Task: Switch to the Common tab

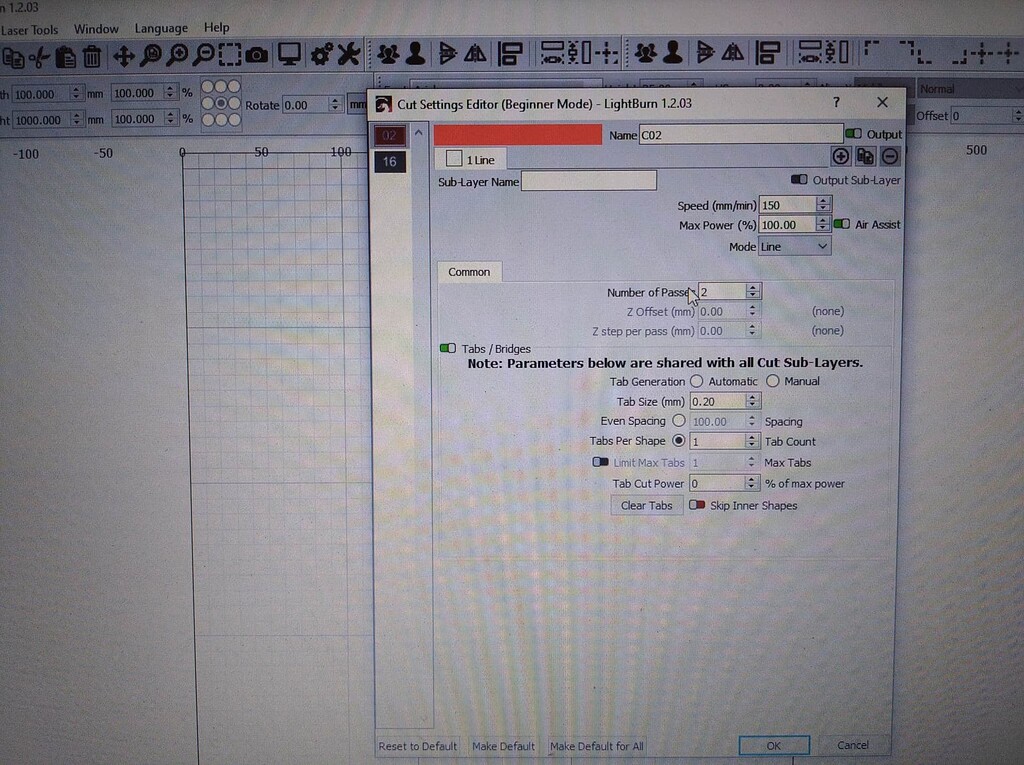Action: point(469,271)
